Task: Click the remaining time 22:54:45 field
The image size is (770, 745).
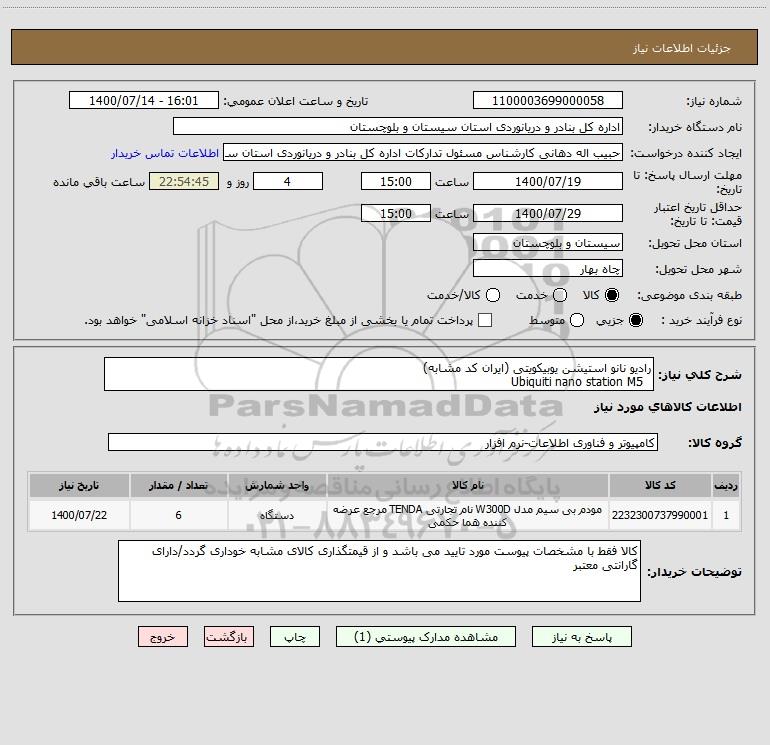Action: (184, 181)
